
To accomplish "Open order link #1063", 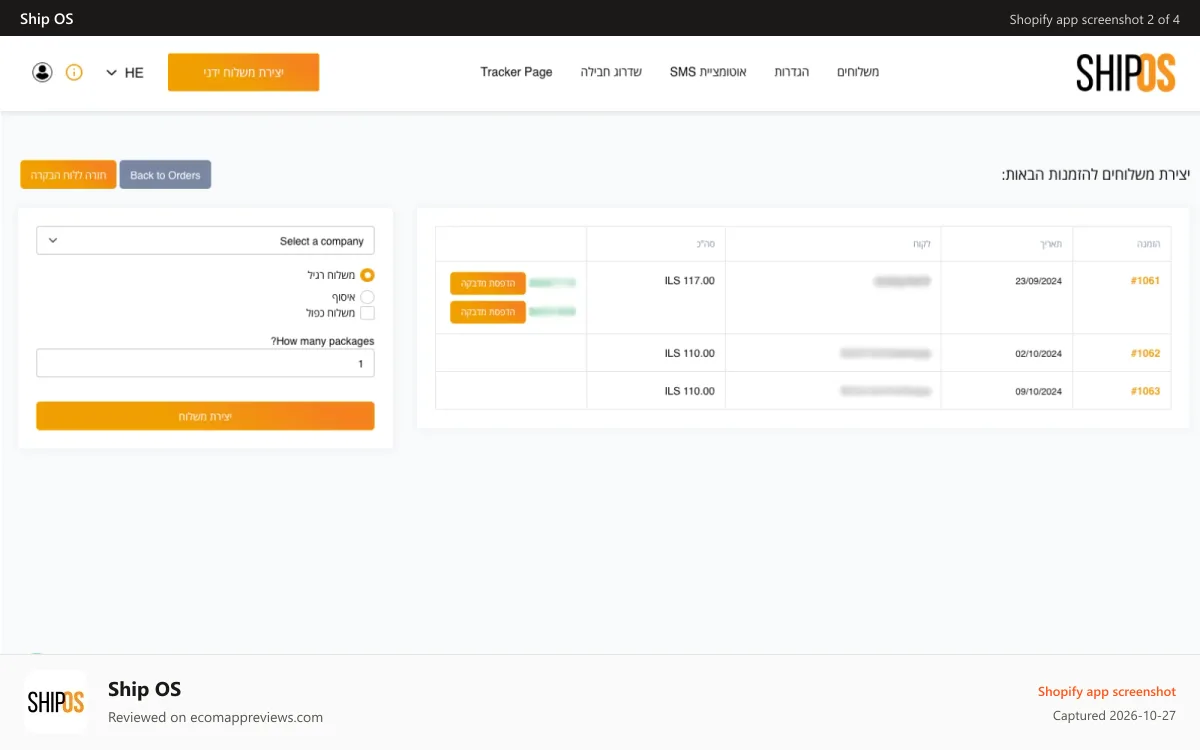I will click(1145, 391).
